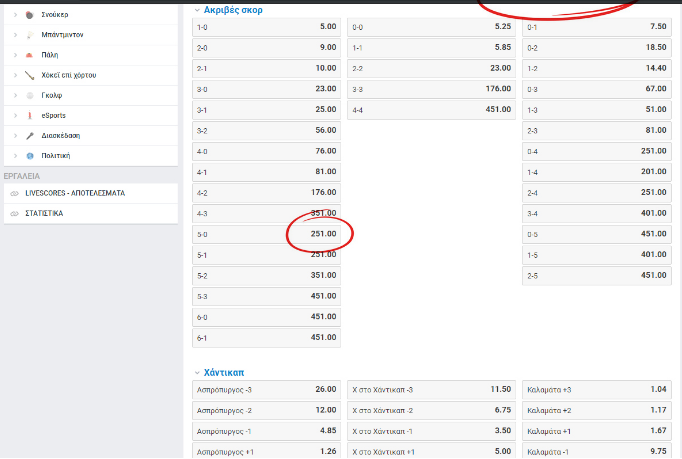Select correct score 3-1 at 25.00
Screen dimensions: 682x459
267,110
